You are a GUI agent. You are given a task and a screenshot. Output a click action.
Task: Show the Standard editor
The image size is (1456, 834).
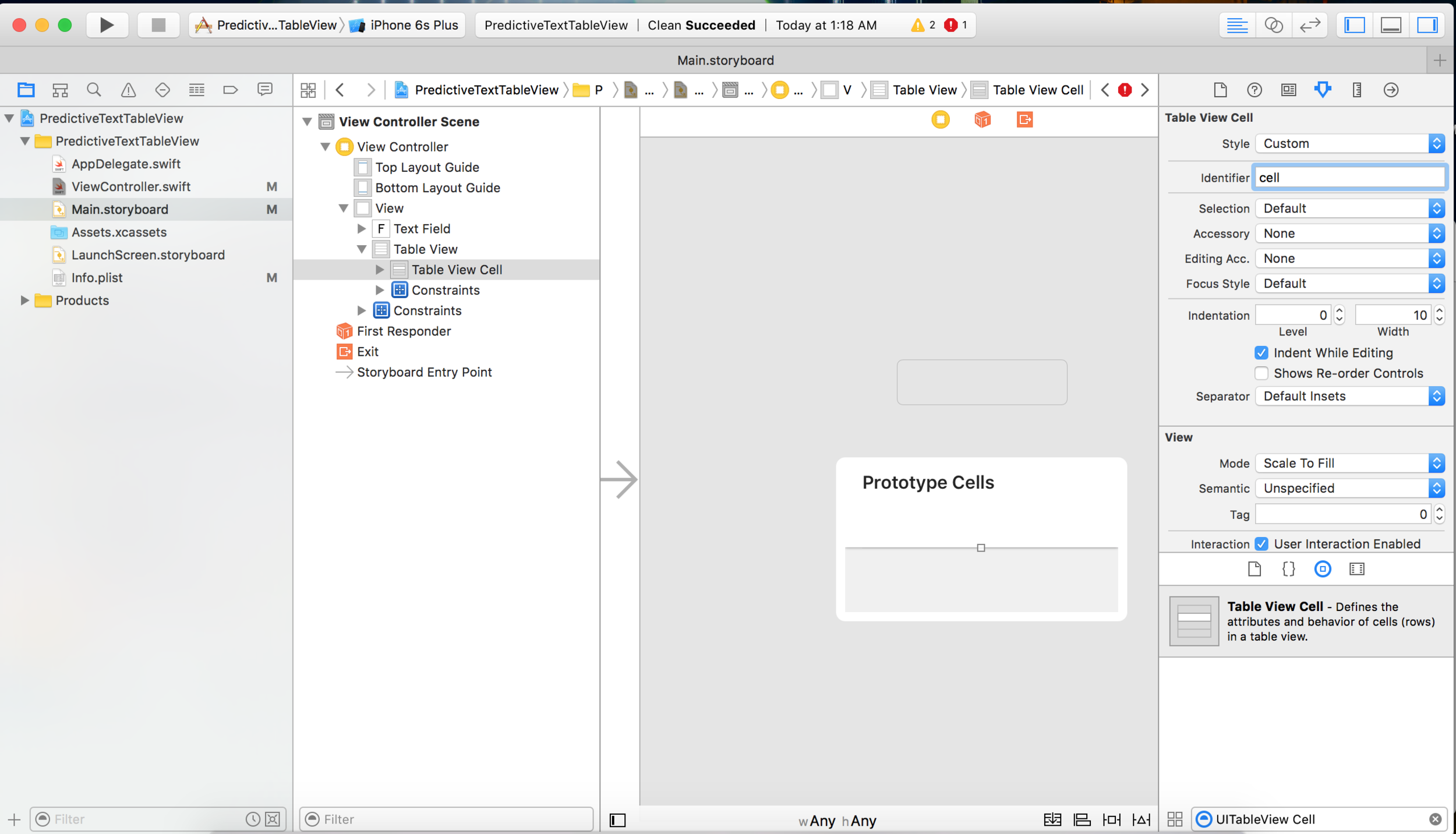pyautogui.click(x=1237, y=25)
